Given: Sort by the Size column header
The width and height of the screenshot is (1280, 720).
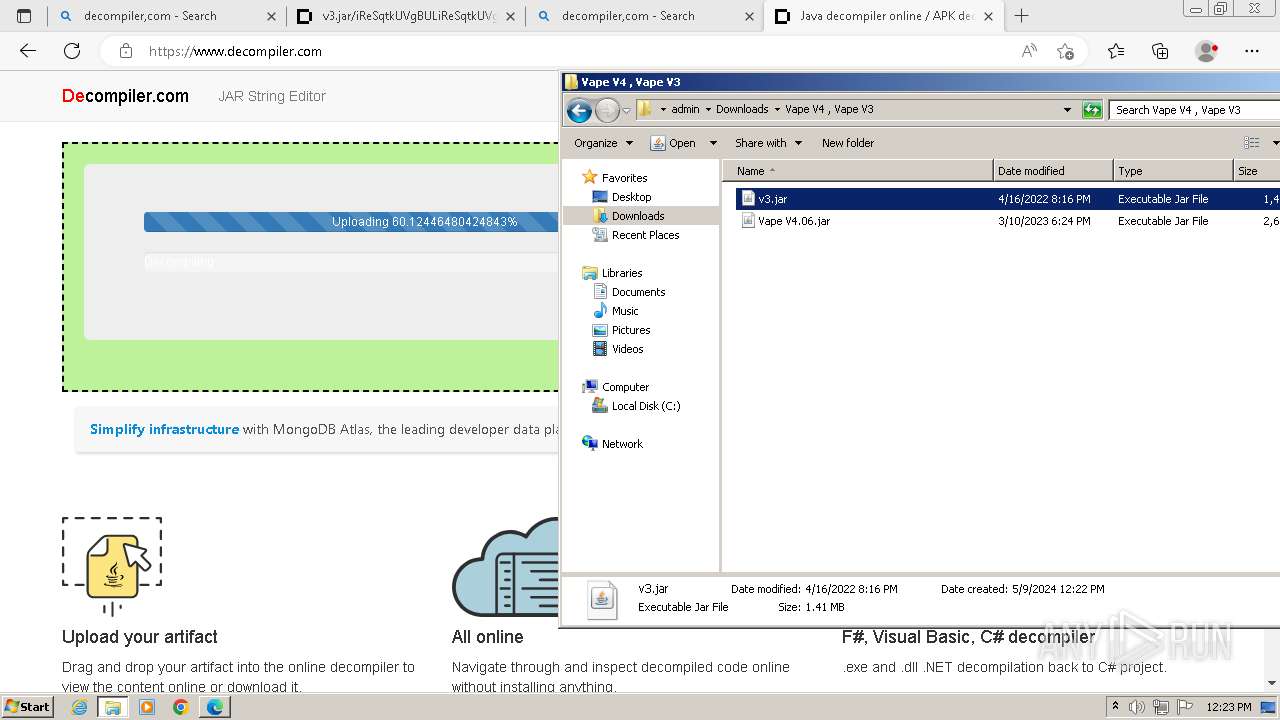Looking at the screenshot, I should [x=1257, y=171].
